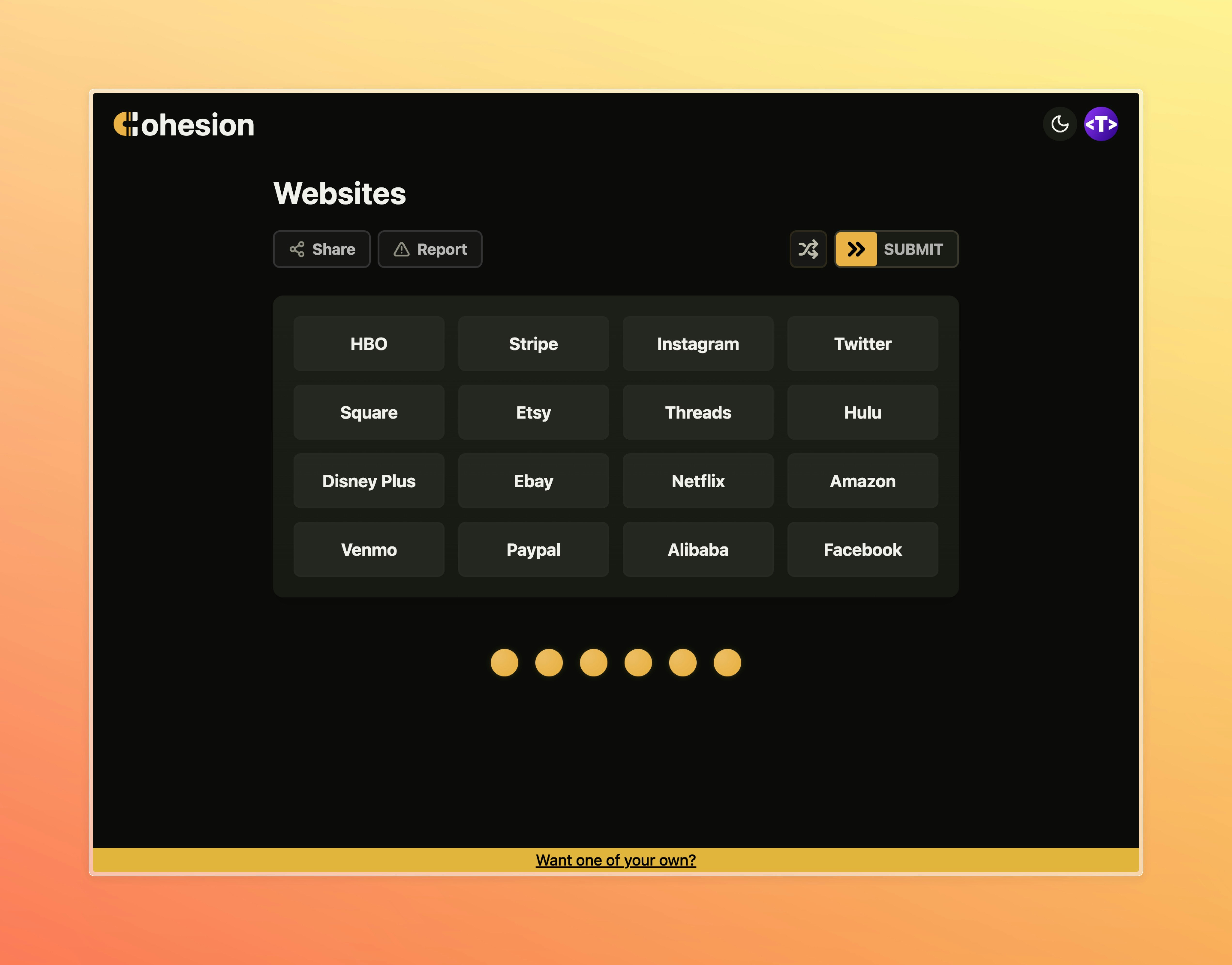Select the Square tile
1232x965 pixels.
pos(369,412)
